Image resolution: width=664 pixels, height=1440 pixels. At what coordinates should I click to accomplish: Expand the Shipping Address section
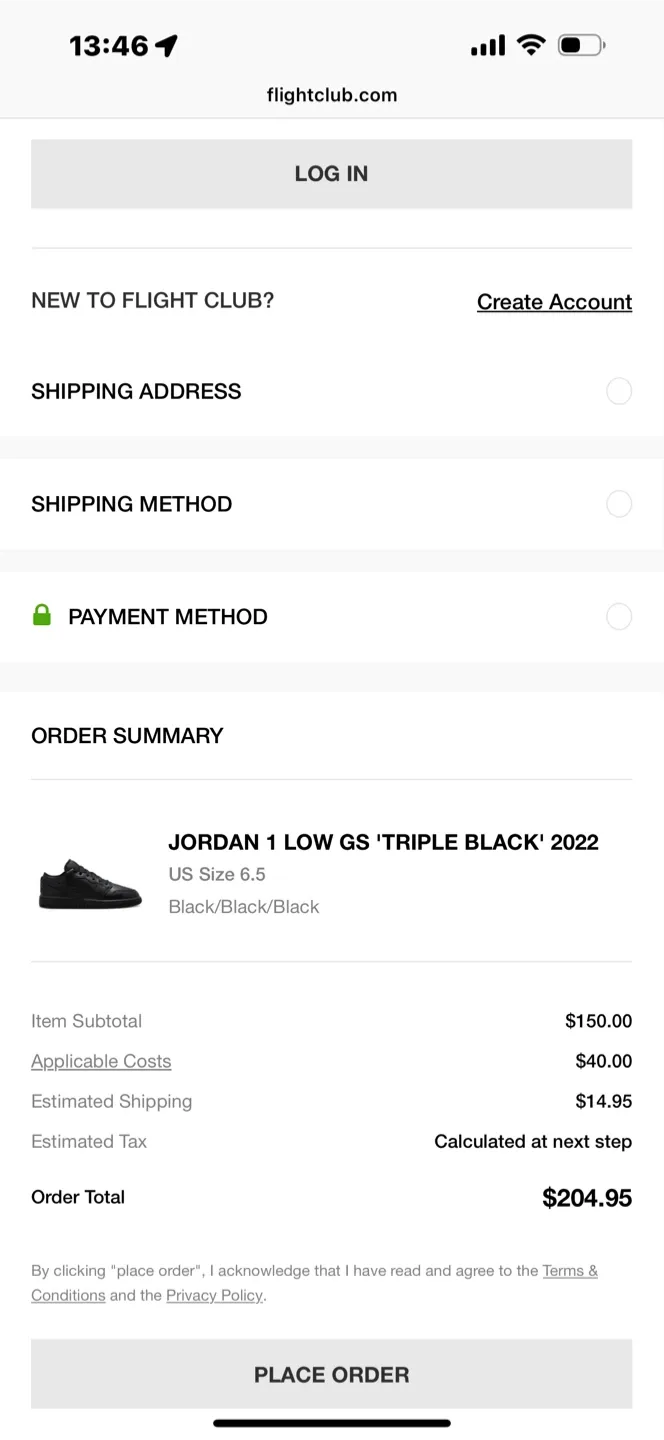click(x=136, y=391)
